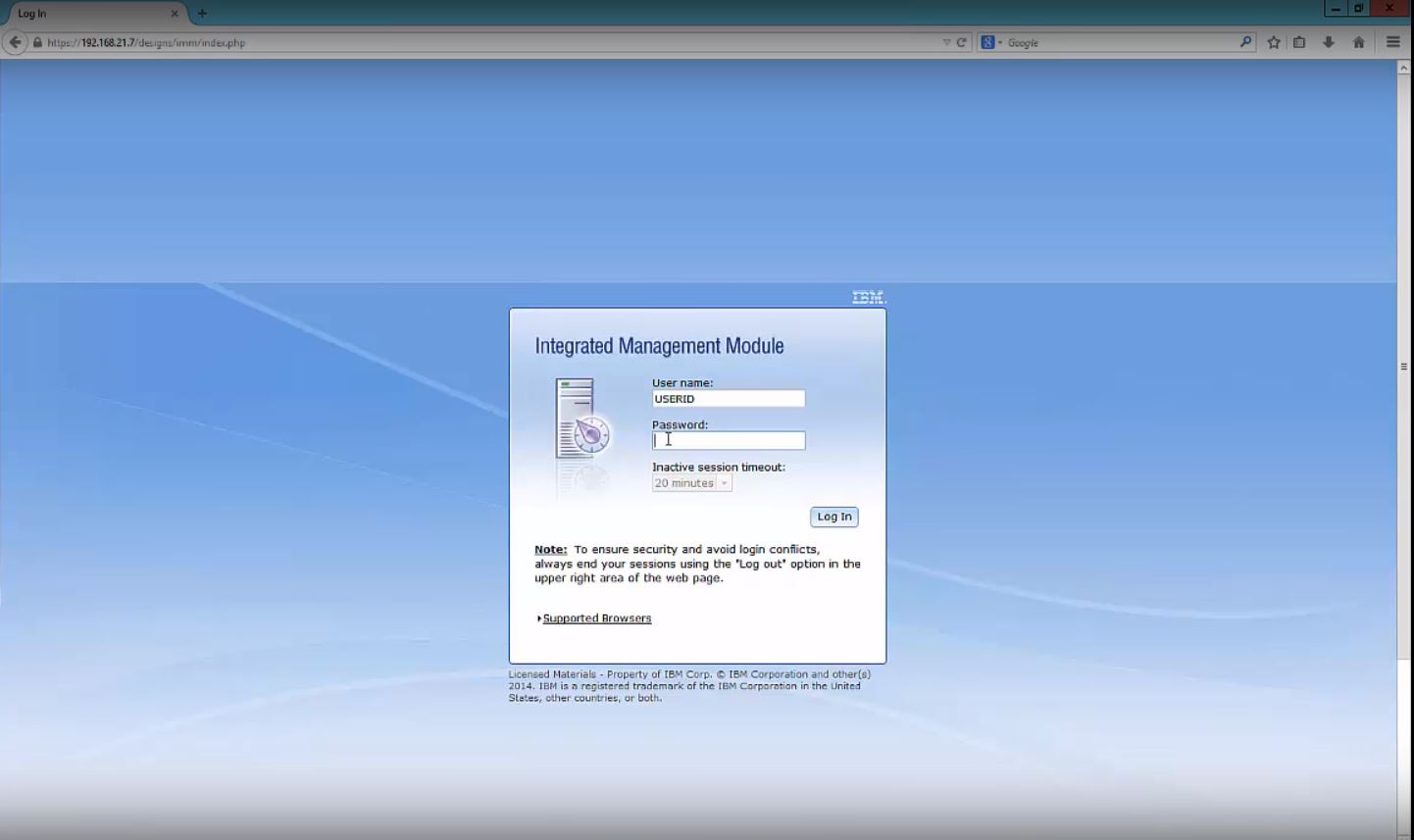Go back using the back arrow
Viewport: 1414px width, 840px height.
pyautogui.click(x=16, y=42)
